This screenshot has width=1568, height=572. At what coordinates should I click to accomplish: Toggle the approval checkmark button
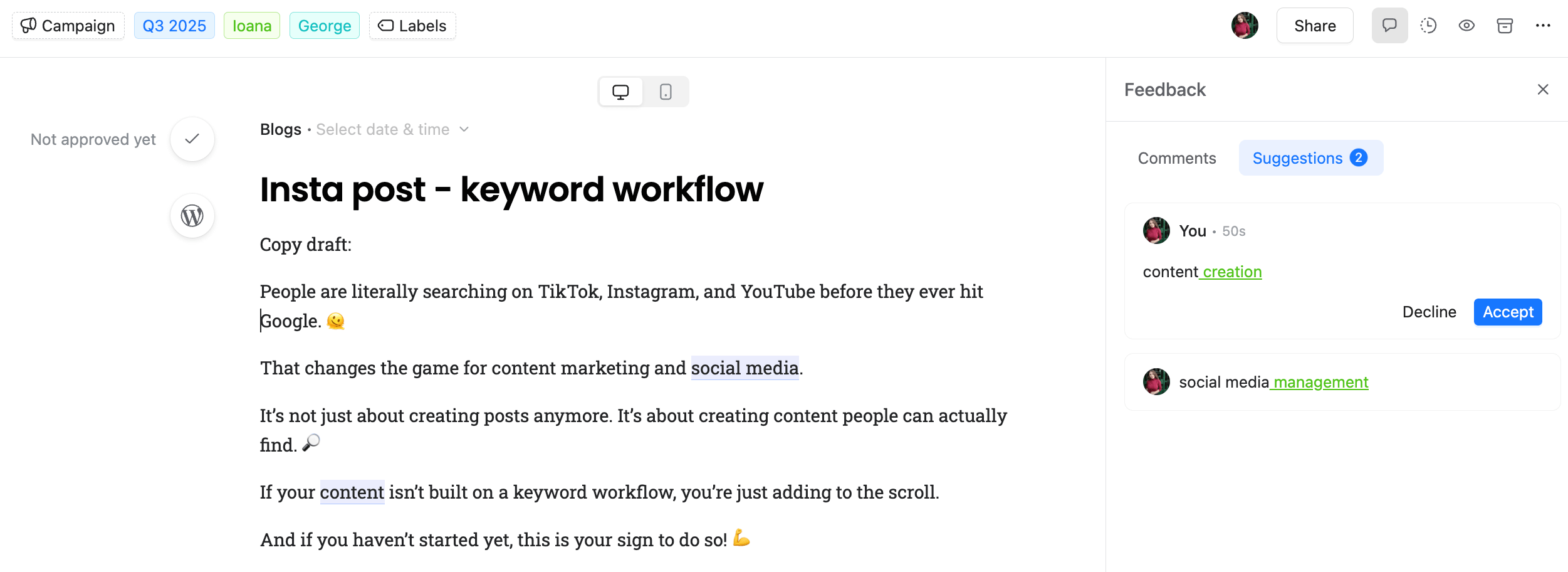192,139
